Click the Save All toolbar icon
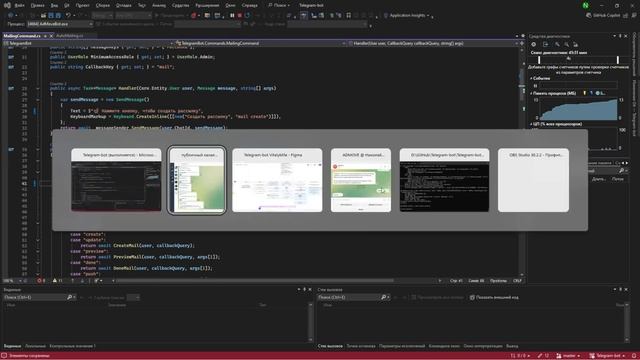This screenshot has width=640, height=360. click(x=58, y=16)
